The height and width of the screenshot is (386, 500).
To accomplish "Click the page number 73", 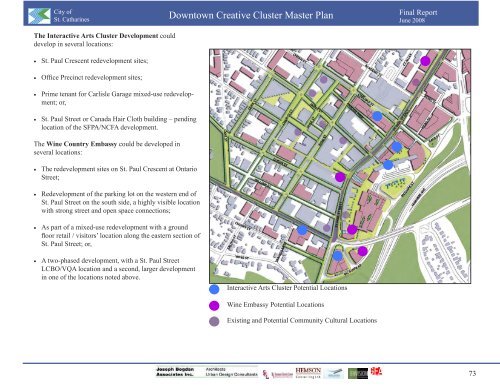I will [472, 373].
